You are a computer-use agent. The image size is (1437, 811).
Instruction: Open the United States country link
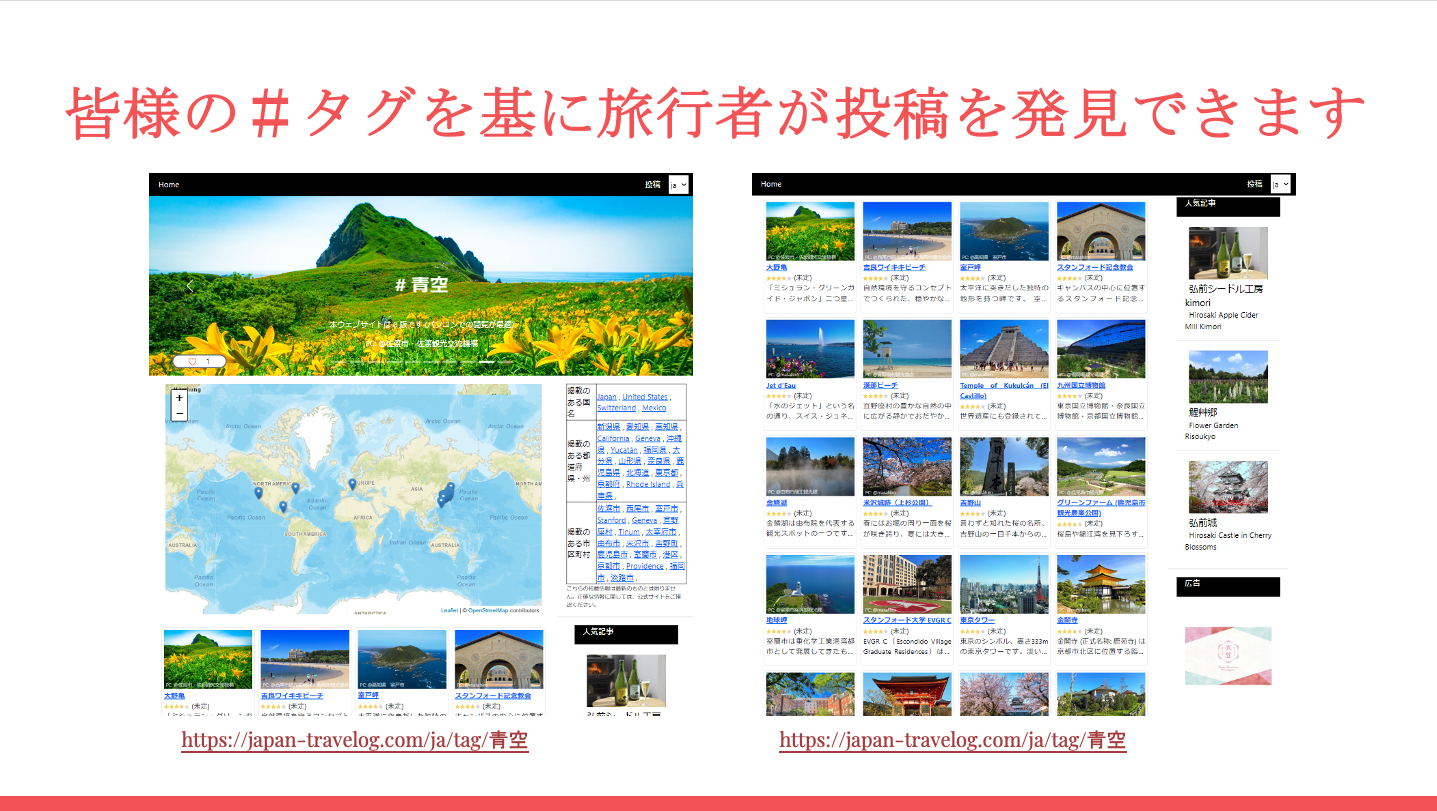(644, 397)
